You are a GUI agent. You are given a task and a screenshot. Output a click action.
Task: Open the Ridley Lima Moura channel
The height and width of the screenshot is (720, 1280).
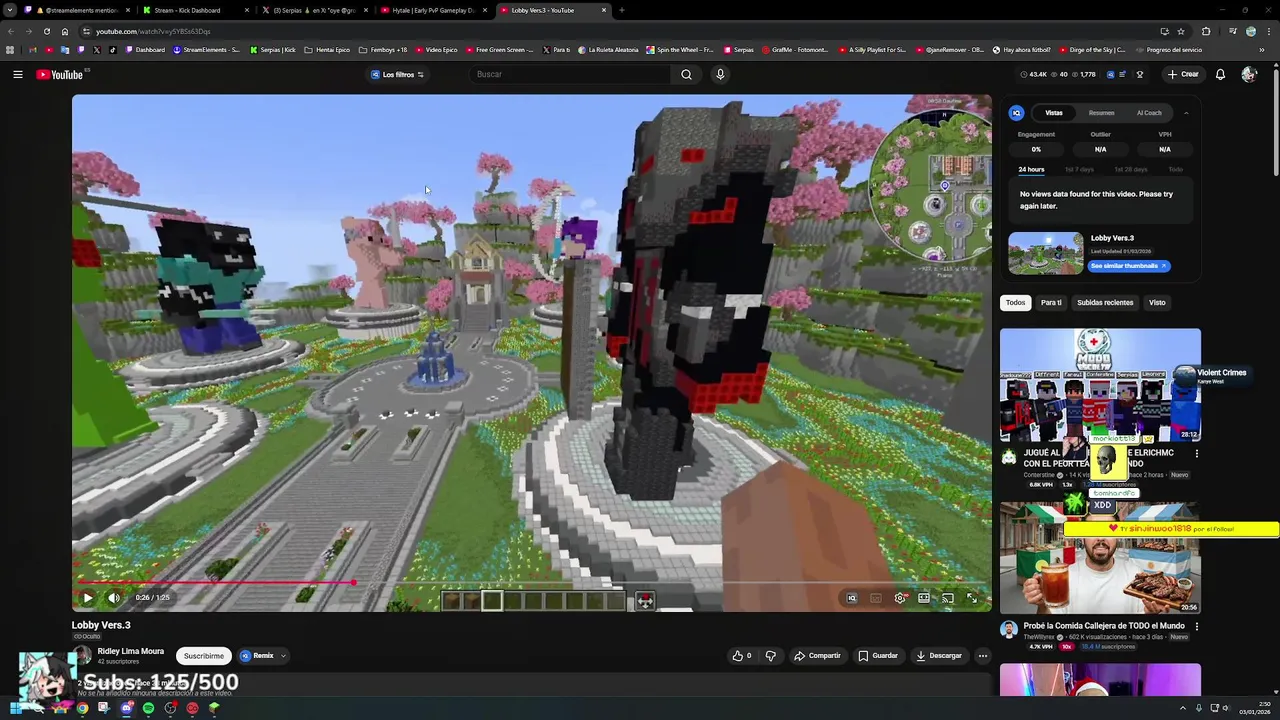[130, 651]
